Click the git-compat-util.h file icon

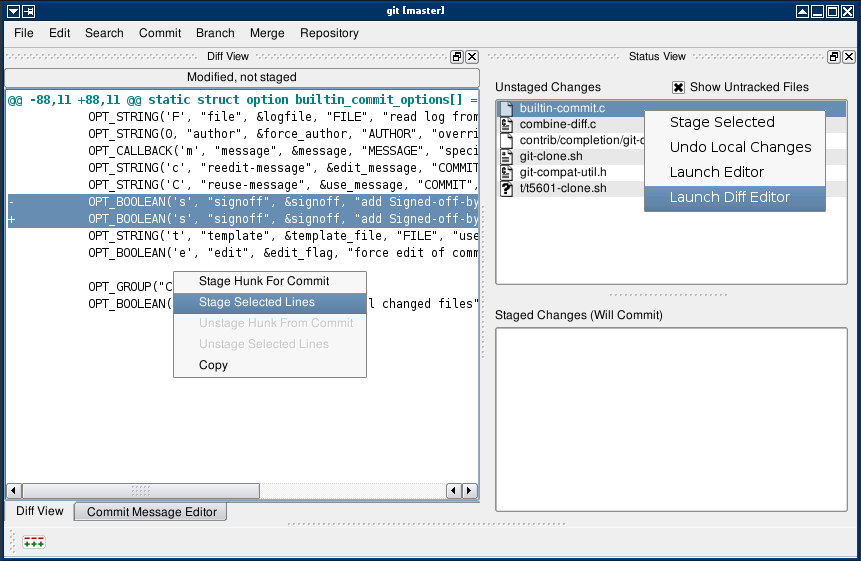506,172
